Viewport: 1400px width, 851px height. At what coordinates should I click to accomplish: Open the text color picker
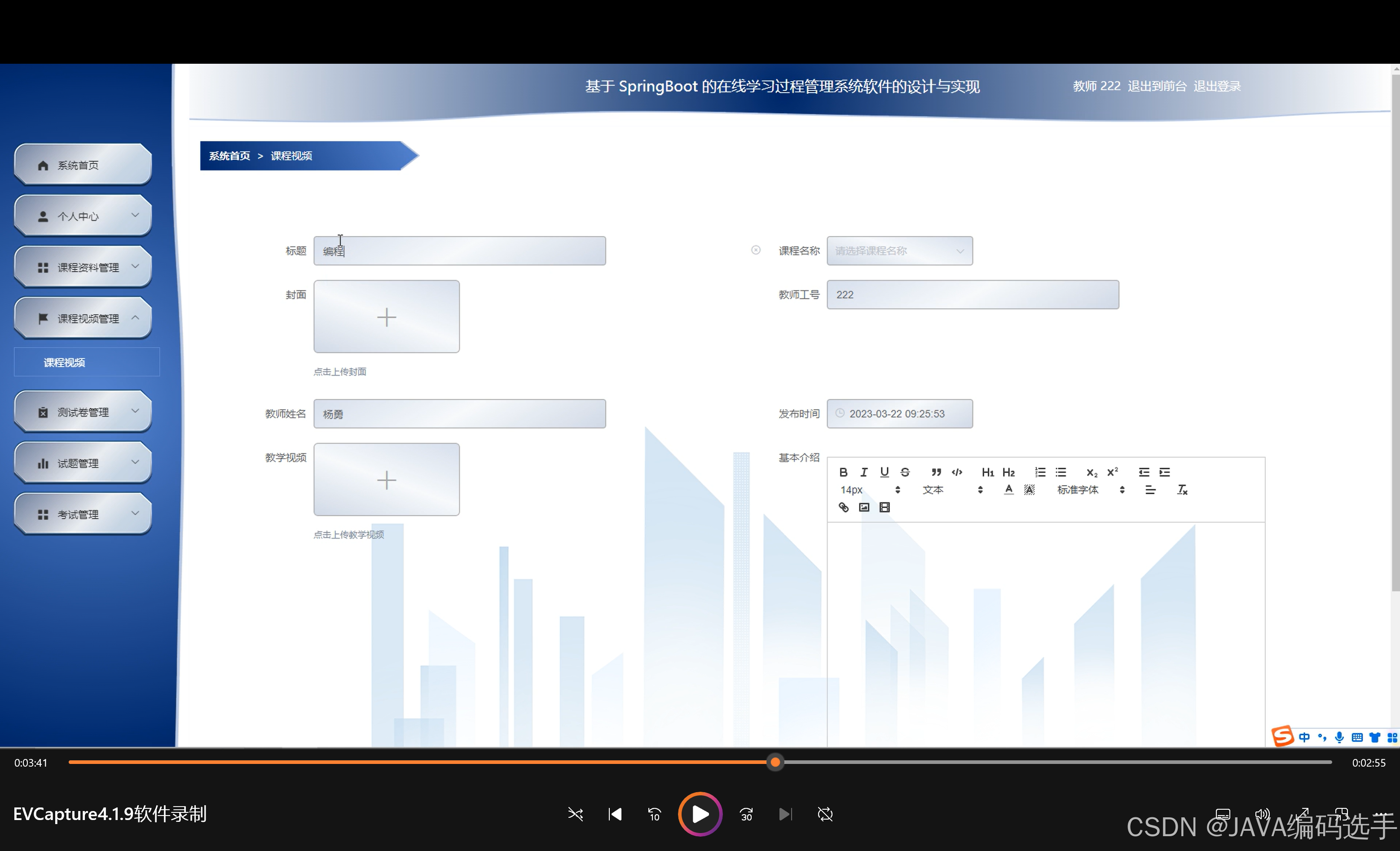tap(1008, 490)
